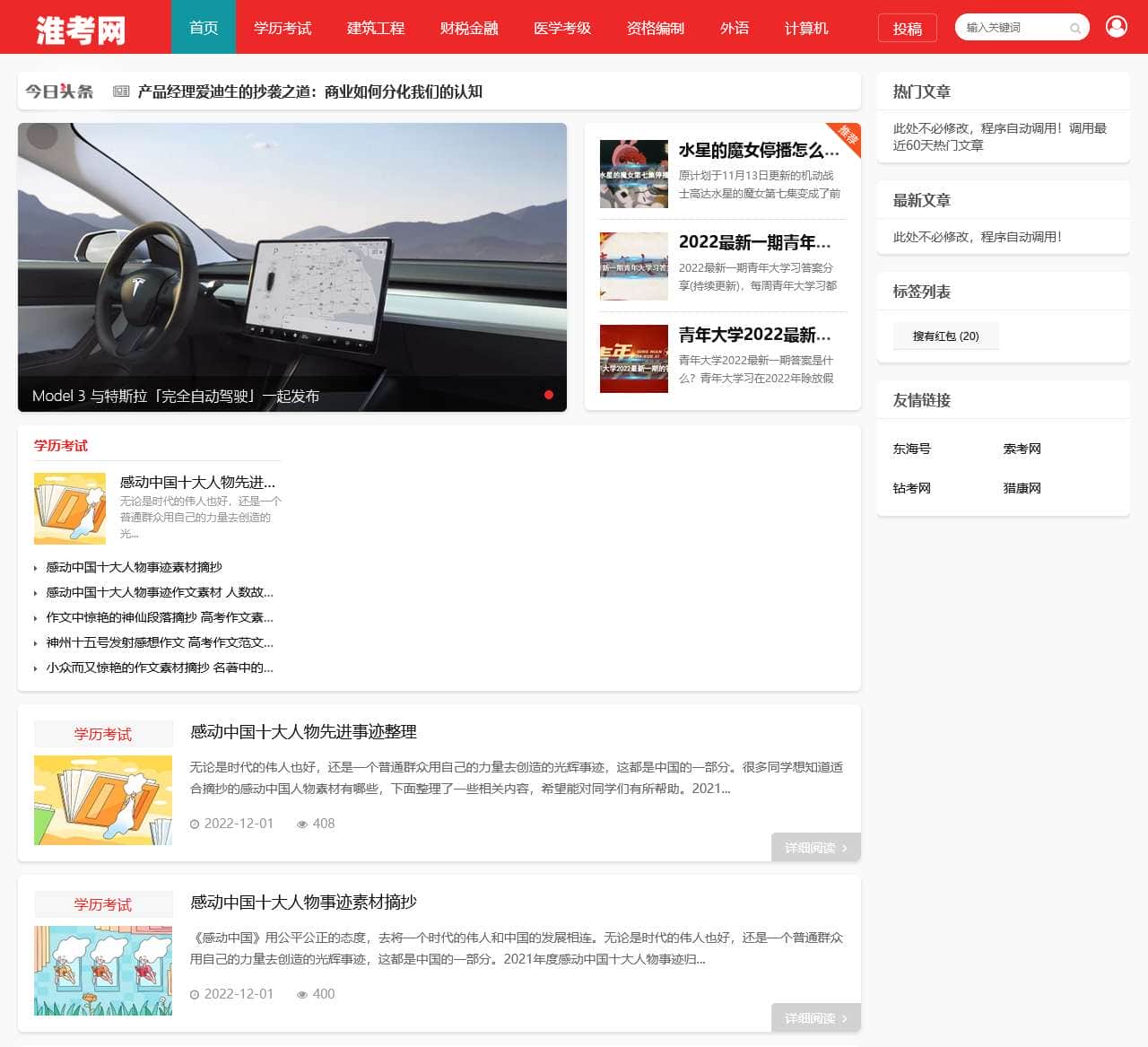Click the 标签列表 sidebar heading
Viewport: 1148px width, 1047px height.
tap(921, 292)
